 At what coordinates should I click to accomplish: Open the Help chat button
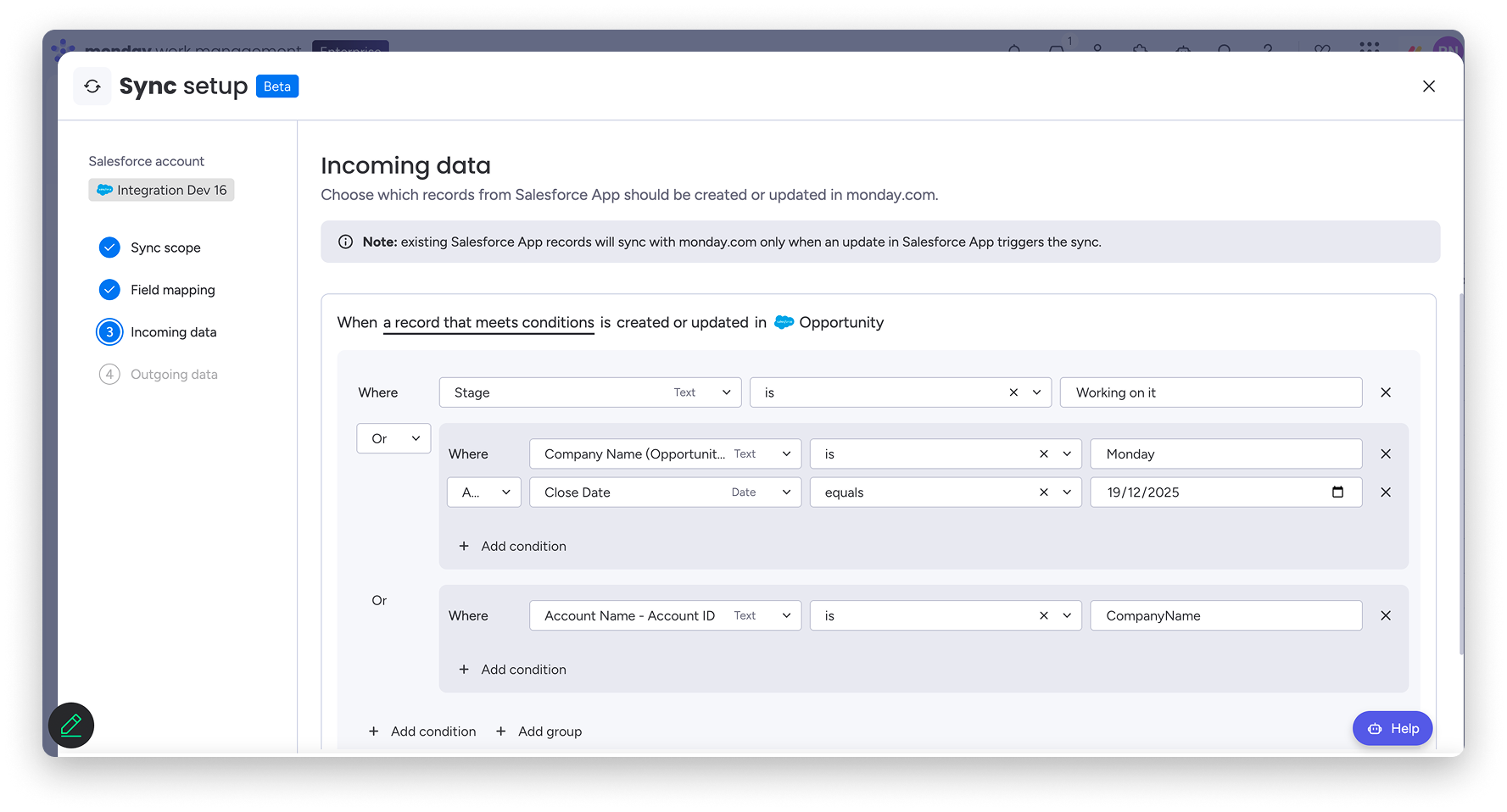click(1392, 729)
